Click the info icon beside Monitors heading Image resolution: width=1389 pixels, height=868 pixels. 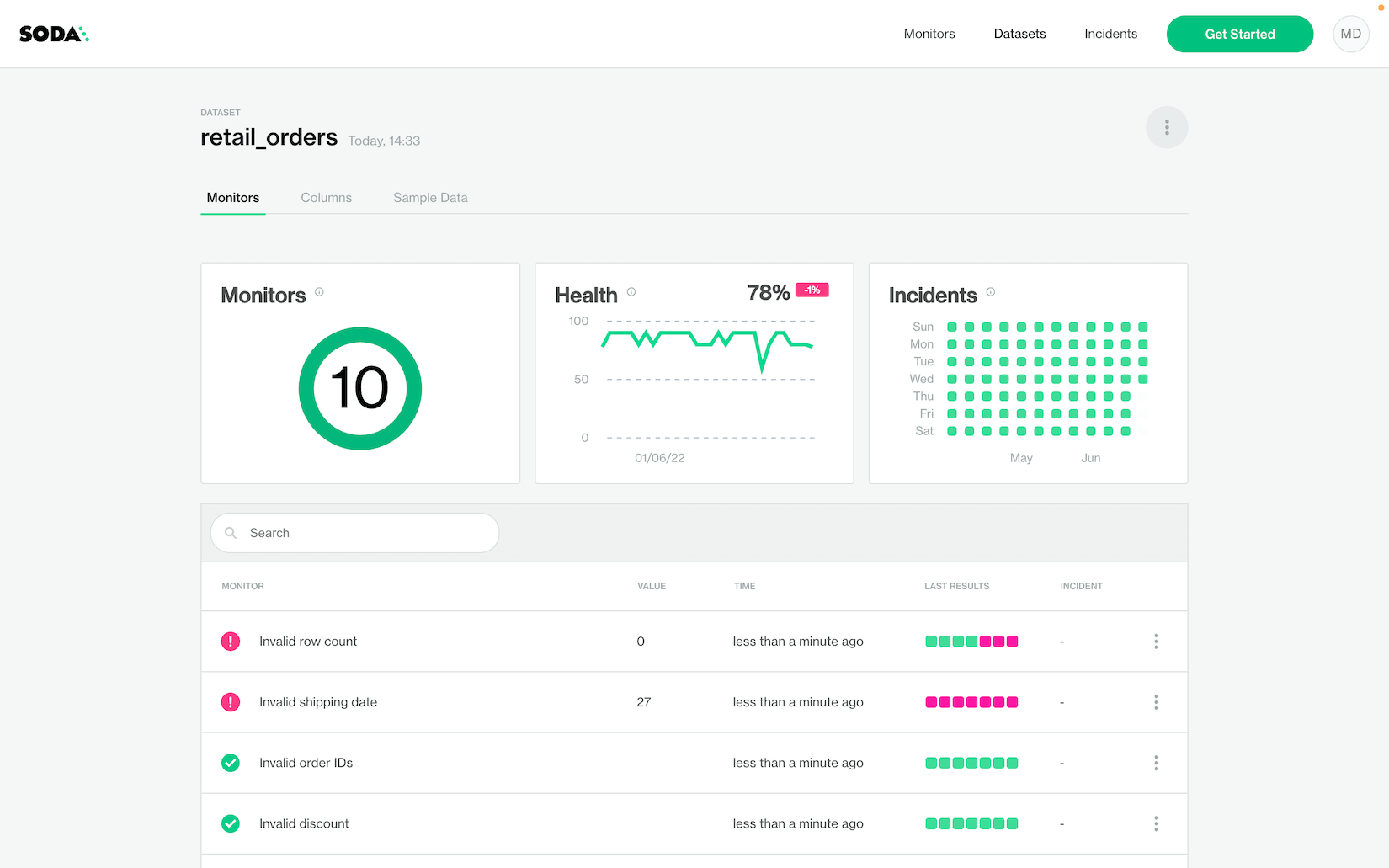319,292
